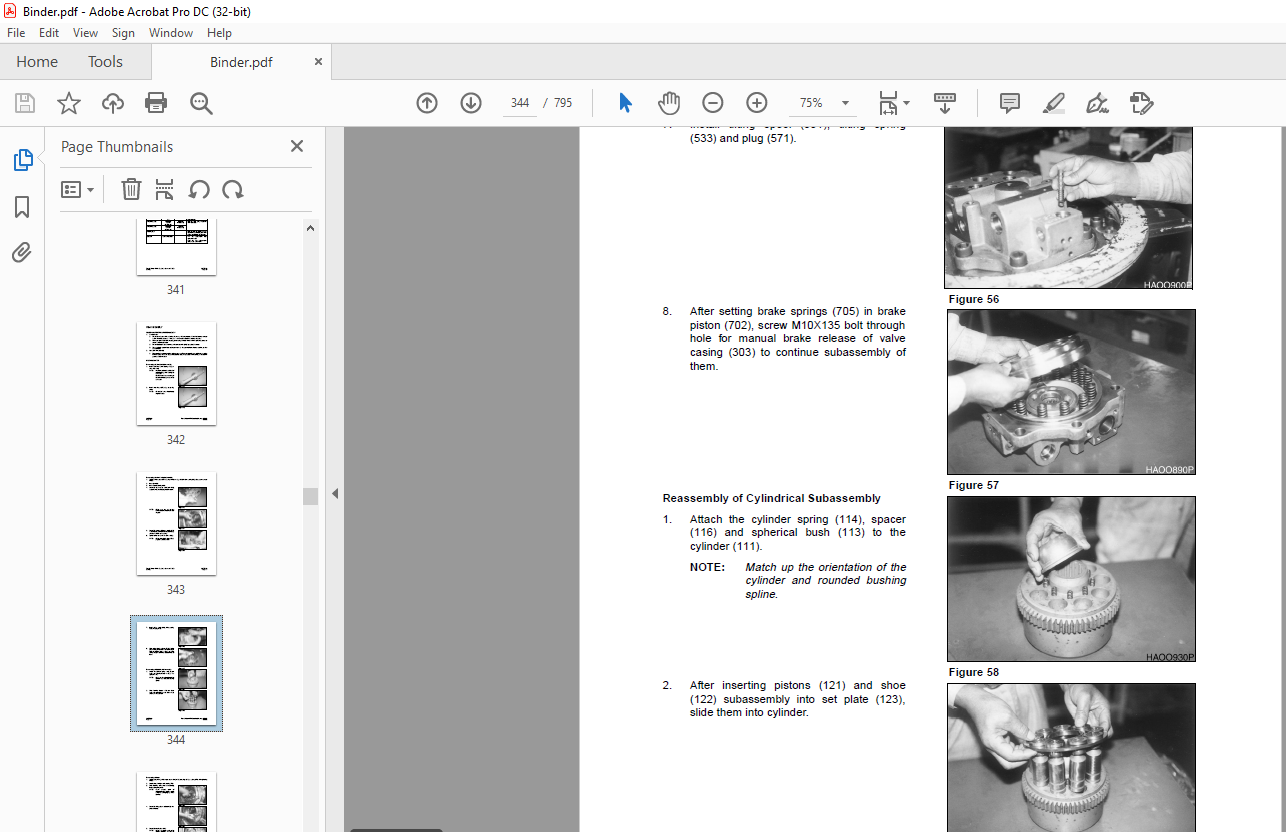This screenshot has height=832, width=1286.
Task: Open the View menu
Action: pyautogui.click(x=85, y=33)
